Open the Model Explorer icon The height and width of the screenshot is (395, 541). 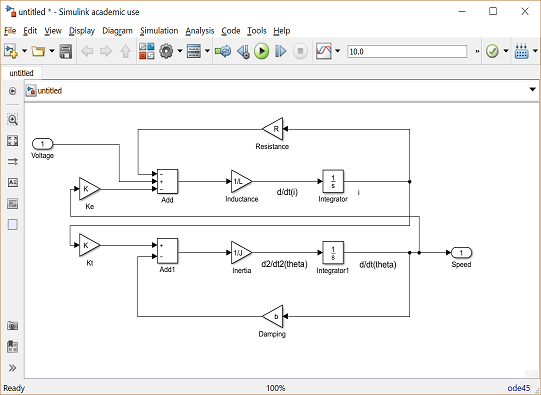point(194,51)
